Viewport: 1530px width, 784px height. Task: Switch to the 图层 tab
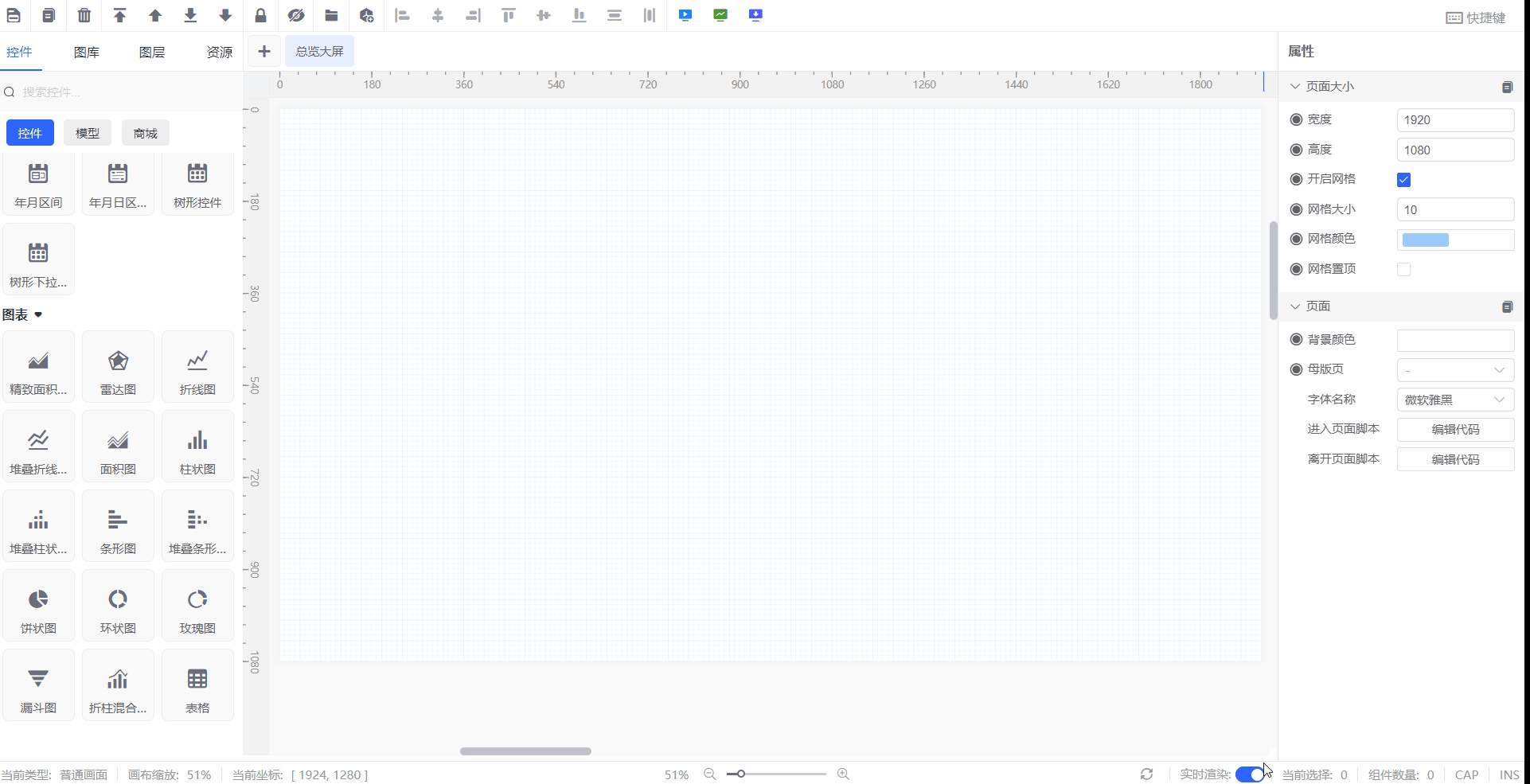(152, 52)
